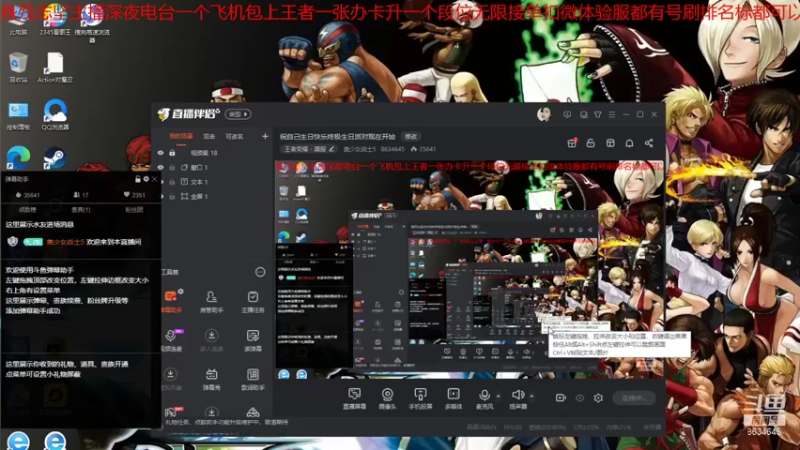Screen dimensions: 800x450
Task: Open the Recycle Bin desktop icon
Action: (x=18, y=67)
